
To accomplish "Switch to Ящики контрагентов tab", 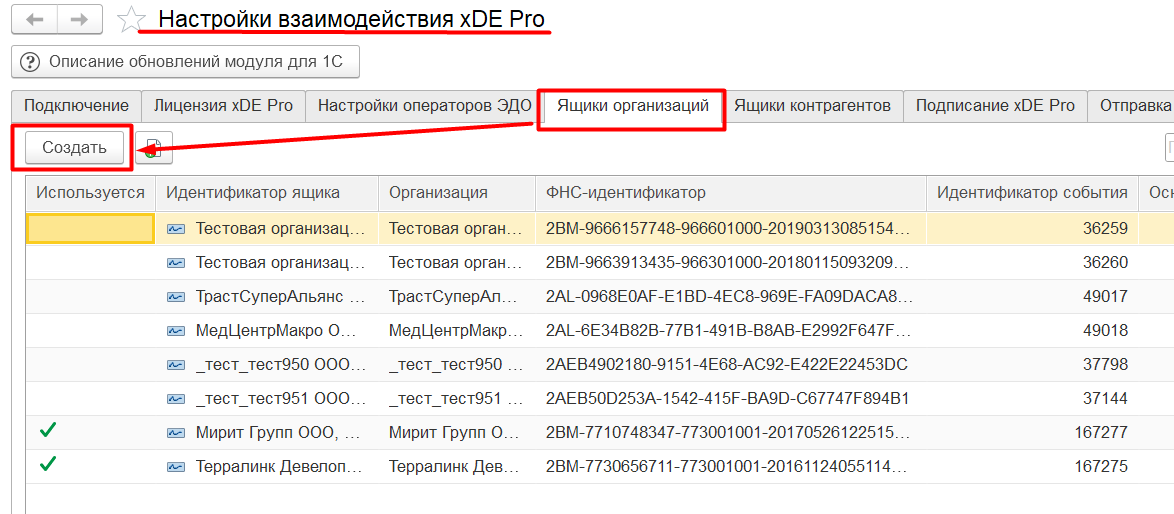I will click(x=812, y=106).
